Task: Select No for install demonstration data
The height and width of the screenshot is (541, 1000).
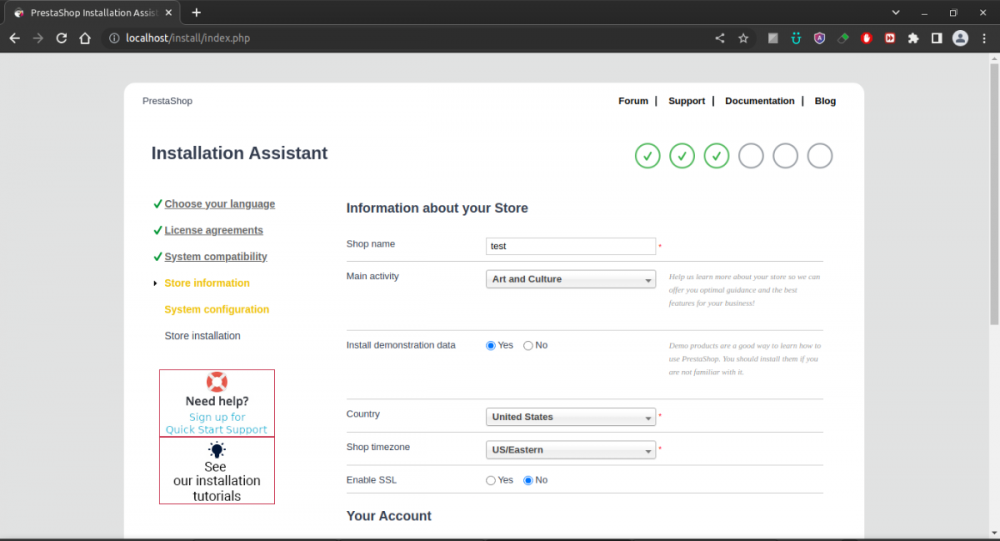Action: [528, 346]
